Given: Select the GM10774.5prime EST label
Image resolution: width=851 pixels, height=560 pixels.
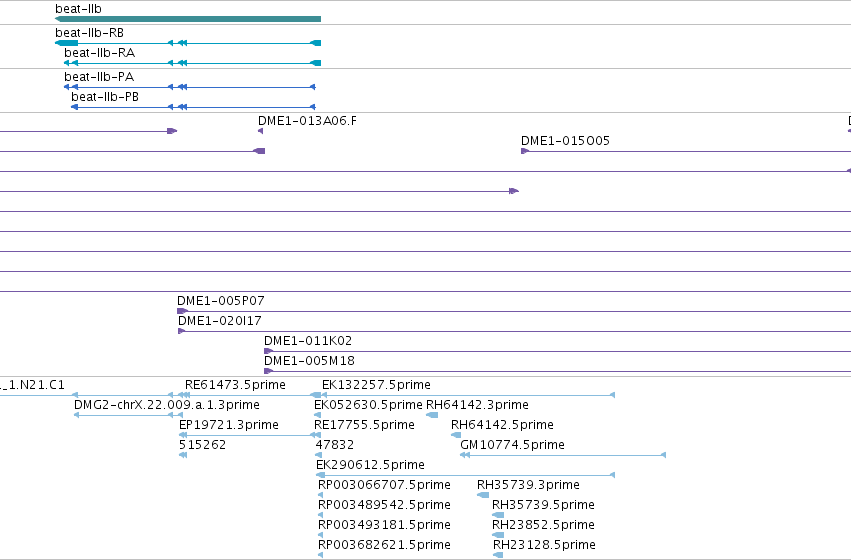Looking at the screenshot, I should tap(512, 445).
